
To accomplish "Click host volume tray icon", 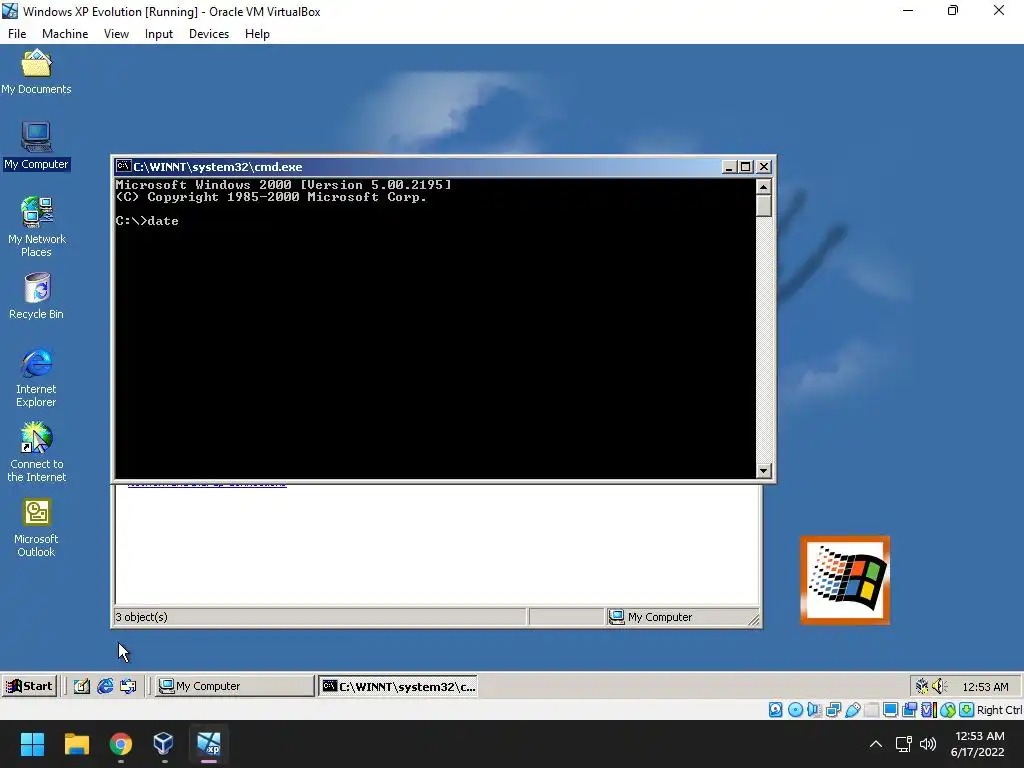I will coord(927,744).
